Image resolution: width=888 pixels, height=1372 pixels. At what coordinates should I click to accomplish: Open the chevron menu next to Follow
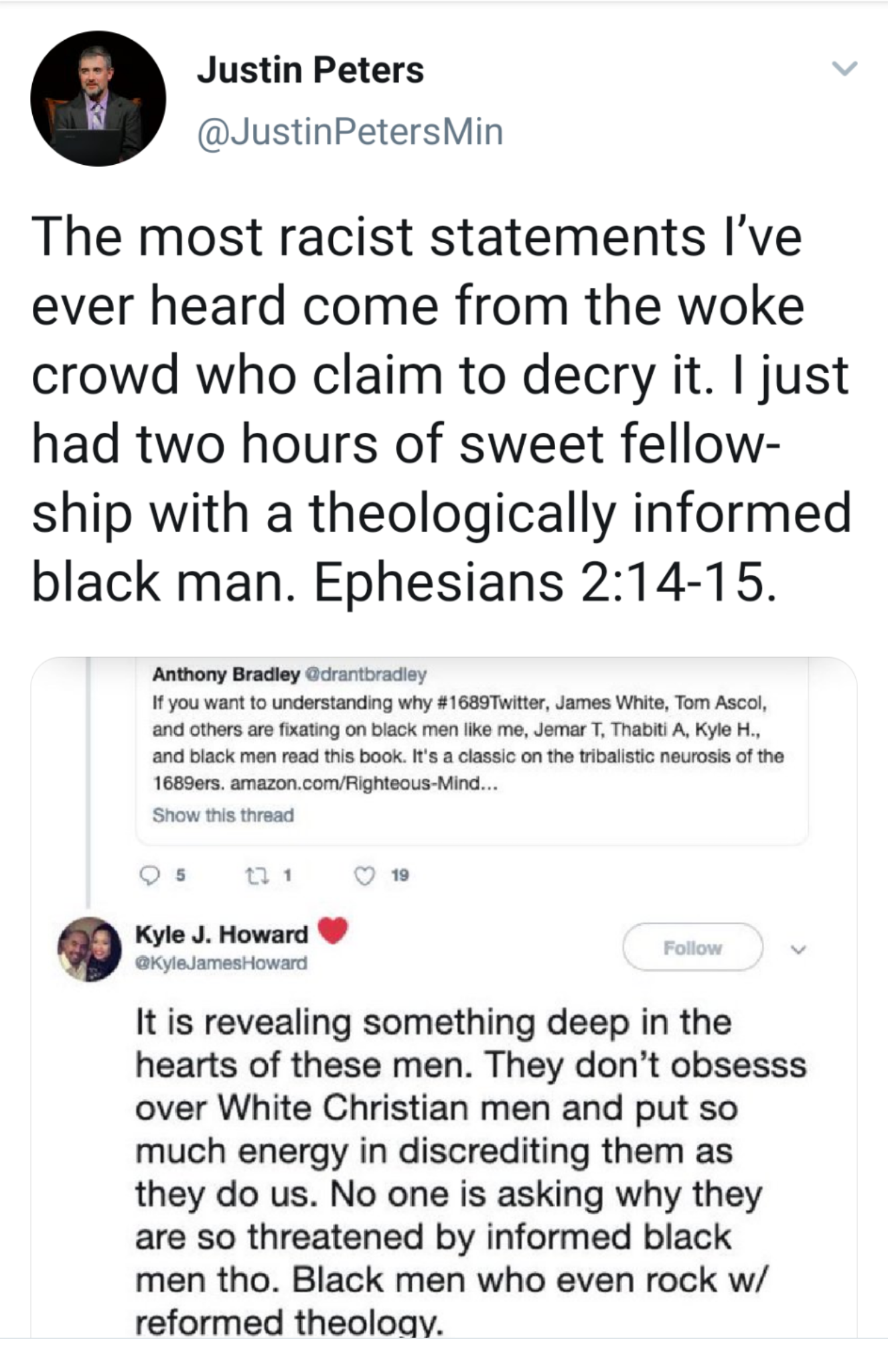[796, 949]
